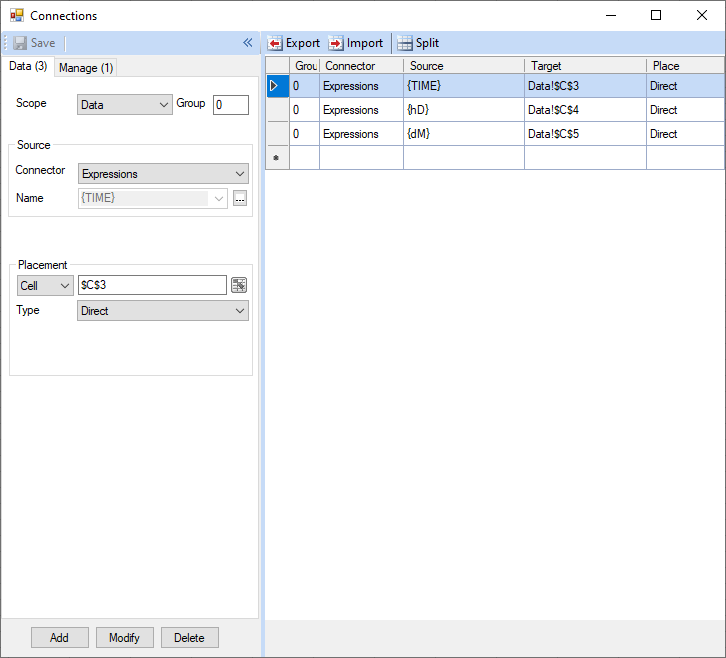Click the Save toolbar button
Image resolution: width=726 pixels, height=658 pixels.
34,43
